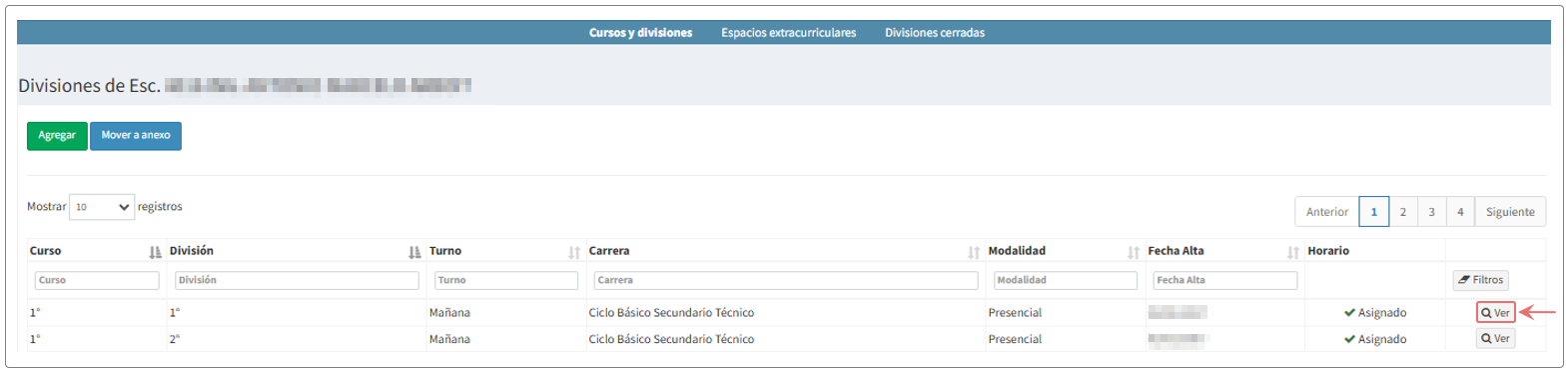Focus the Carrera filter input
The height and width of the screenshot is (372, 1568).
786,280
